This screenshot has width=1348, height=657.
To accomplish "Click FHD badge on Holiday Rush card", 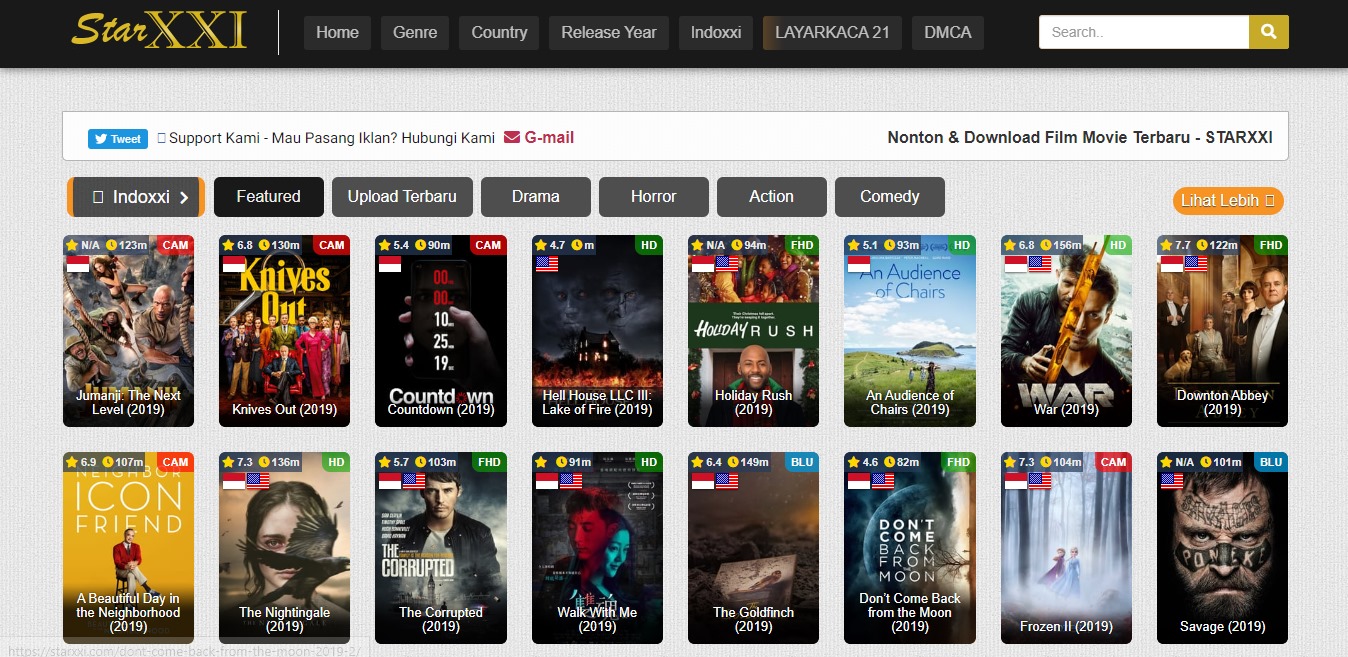I will point(802,245).
